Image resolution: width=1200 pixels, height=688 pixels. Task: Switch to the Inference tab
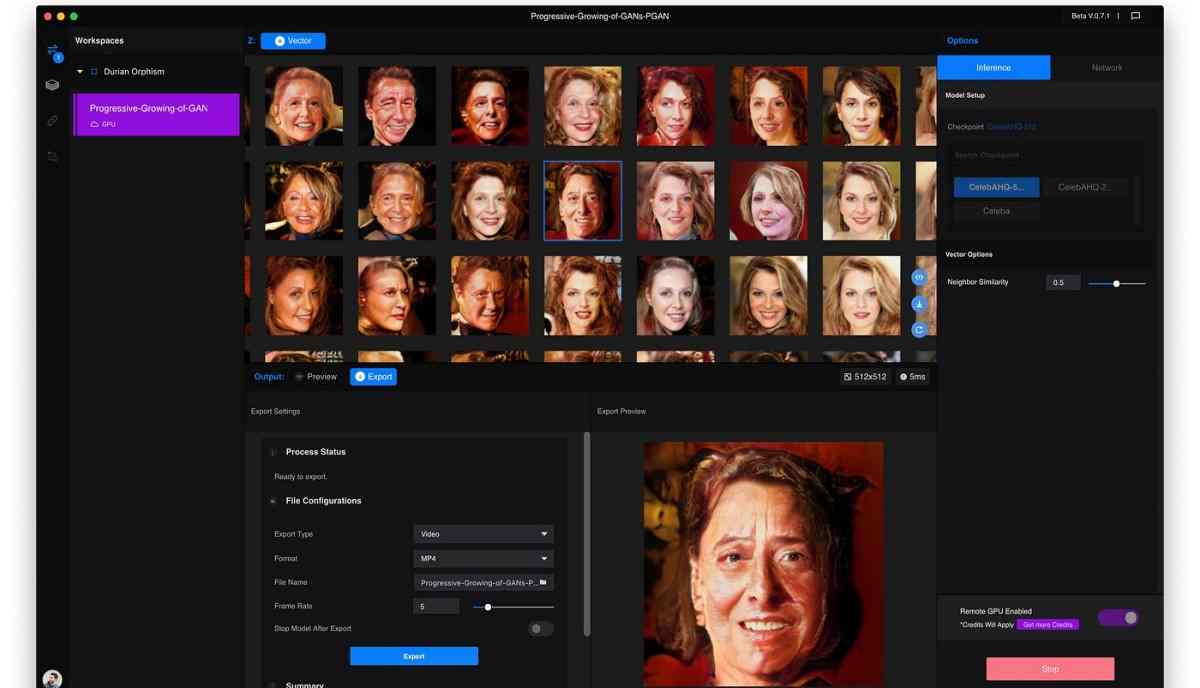coord(994,67)
